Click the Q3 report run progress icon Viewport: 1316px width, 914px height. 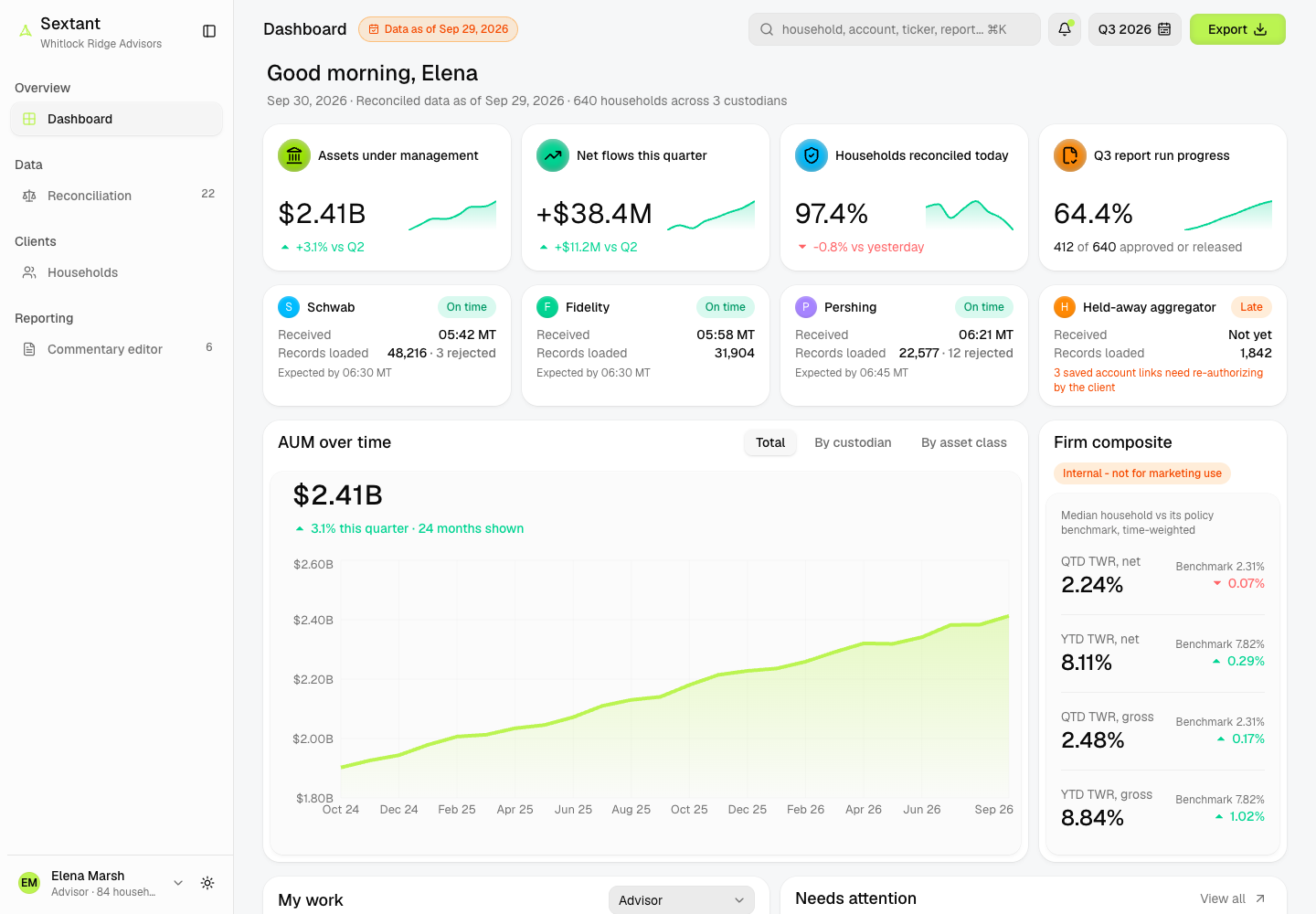pyautogui.click(x=1070, y=155)
